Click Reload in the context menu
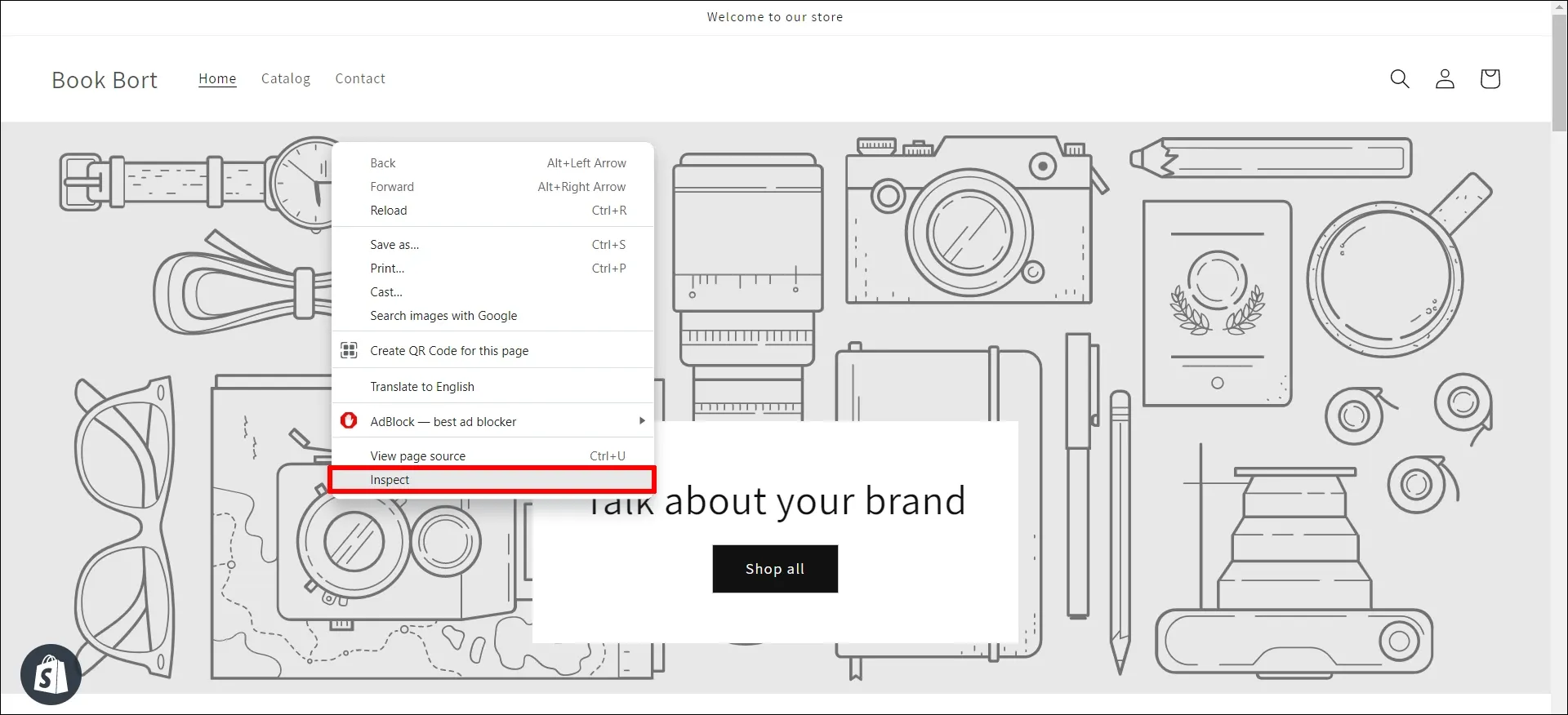This screenshot has height=715, width=1568. [492, 211]
